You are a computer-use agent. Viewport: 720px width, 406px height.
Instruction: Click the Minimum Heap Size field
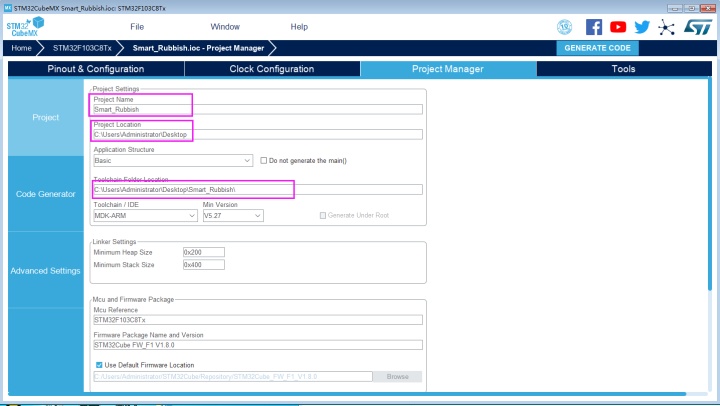coord(204,252)
